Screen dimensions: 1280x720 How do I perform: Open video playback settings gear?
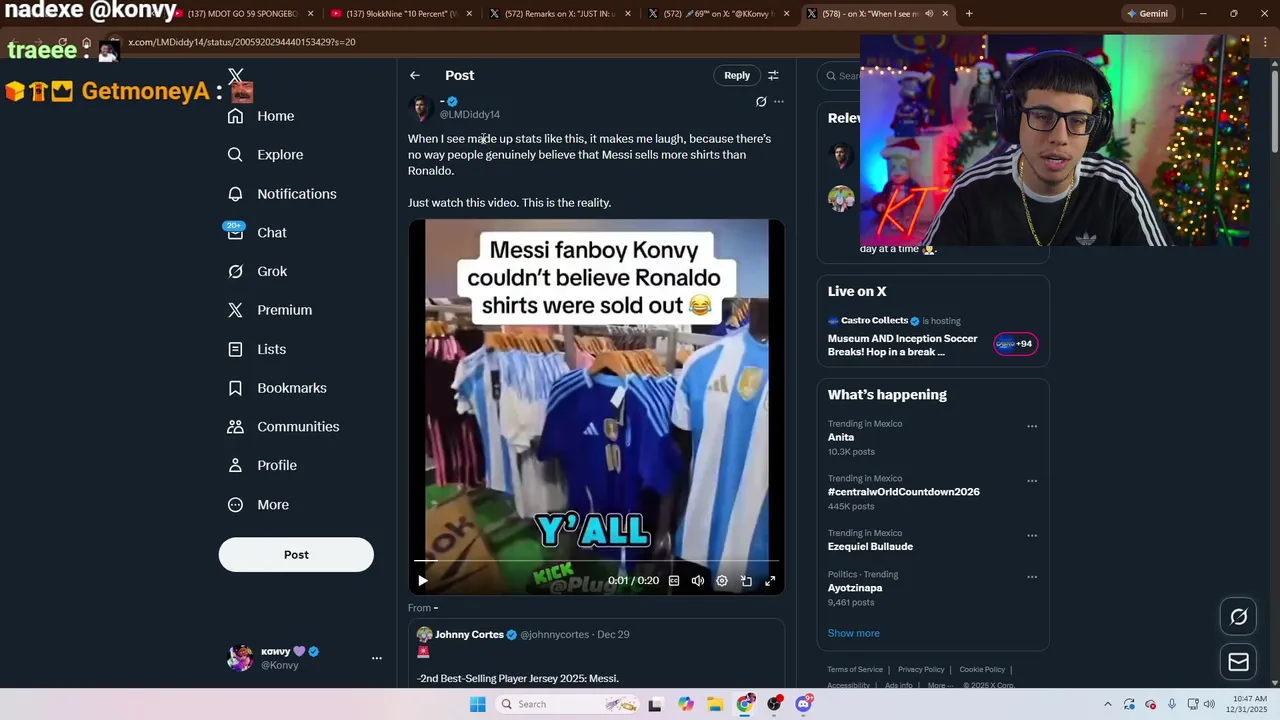coord(722,581)
